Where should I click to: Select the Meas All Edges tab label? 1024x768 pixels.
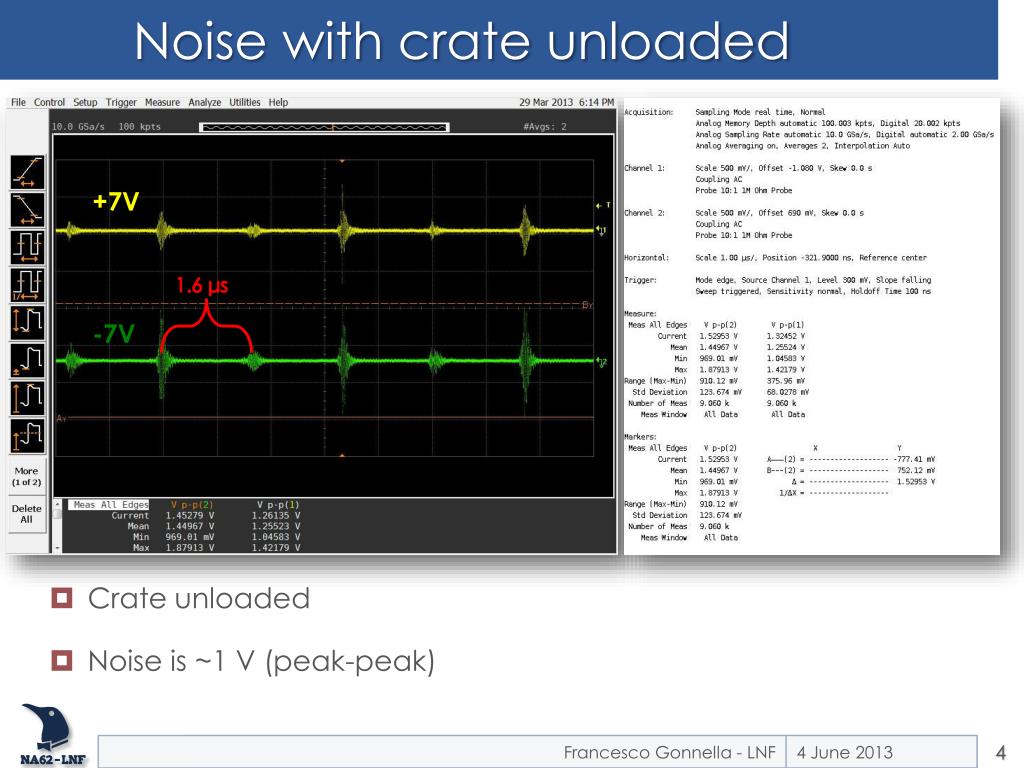tap(110, 504)
